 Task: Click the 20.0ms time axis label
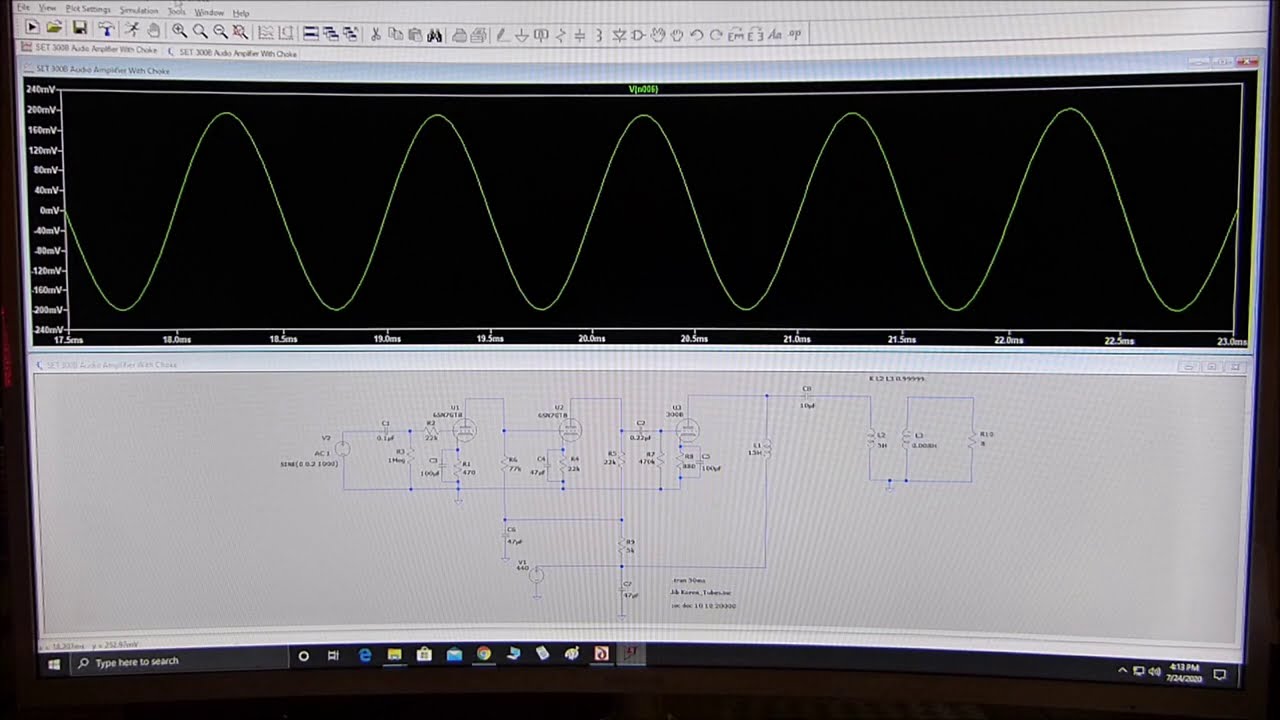(x=592, y=339)
